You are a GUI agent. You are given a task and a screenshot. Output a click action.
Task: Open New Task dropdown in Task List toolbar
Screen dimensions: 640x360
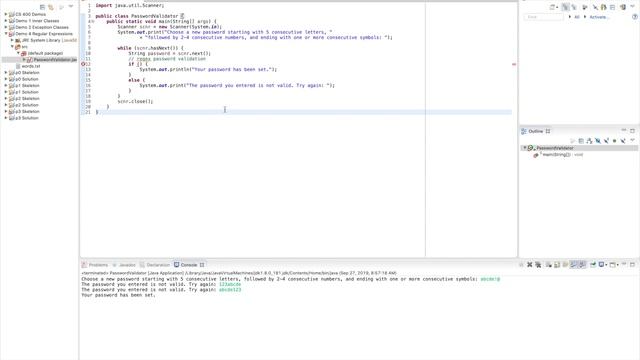click(557, 7)
